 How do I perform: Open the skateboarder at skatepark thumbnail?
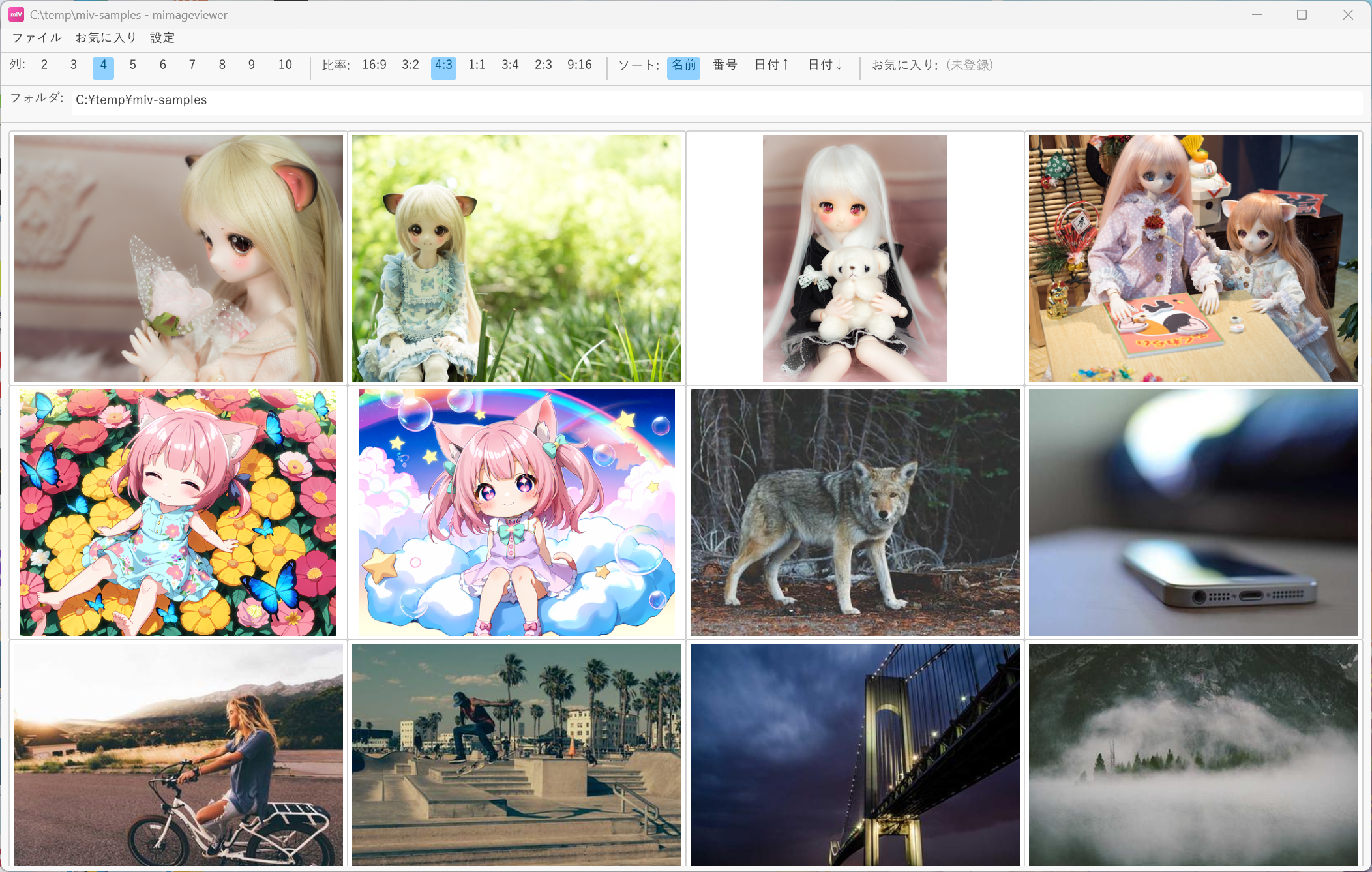(x=516, y=755)
